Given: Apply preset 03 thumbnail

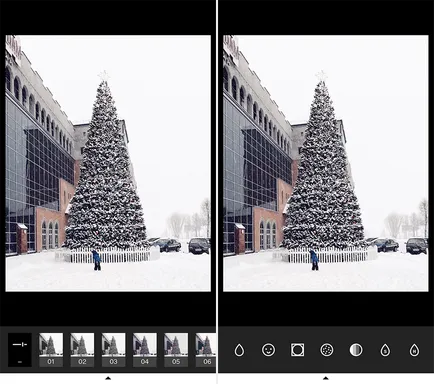Looking at the screenshot, I should [113, 350].
